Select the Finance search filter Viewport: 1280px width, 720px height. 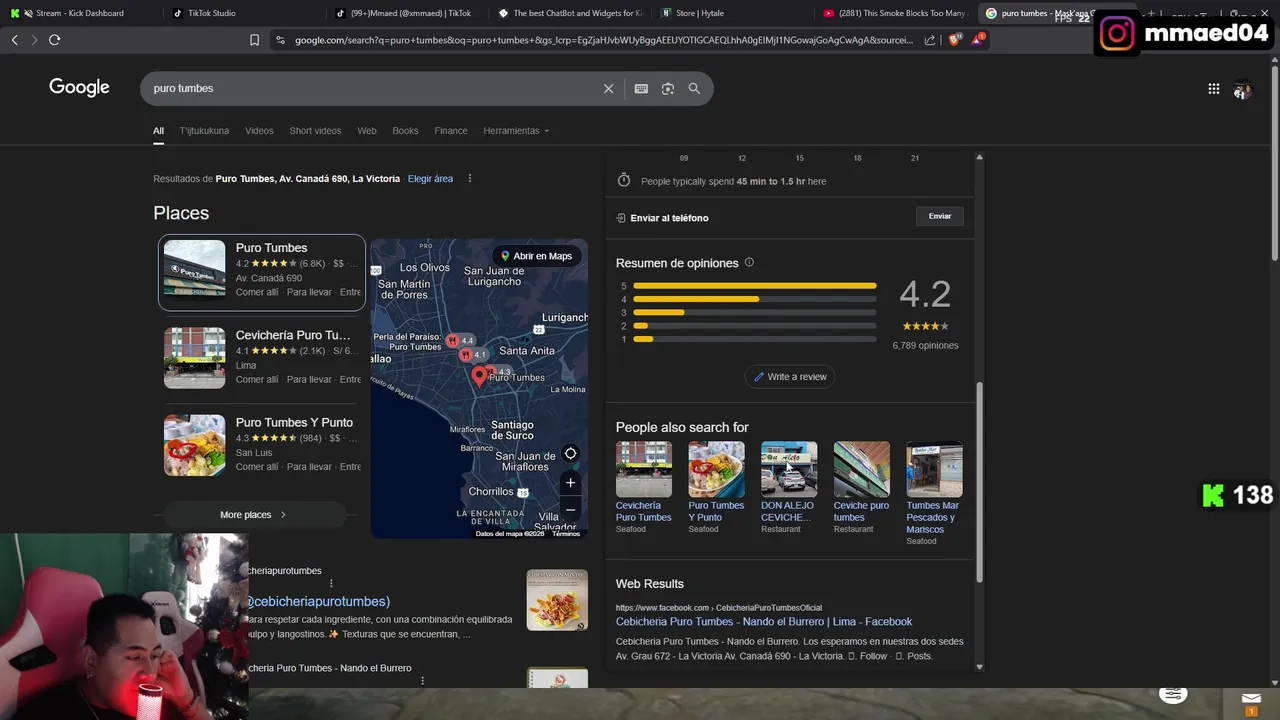451,131
